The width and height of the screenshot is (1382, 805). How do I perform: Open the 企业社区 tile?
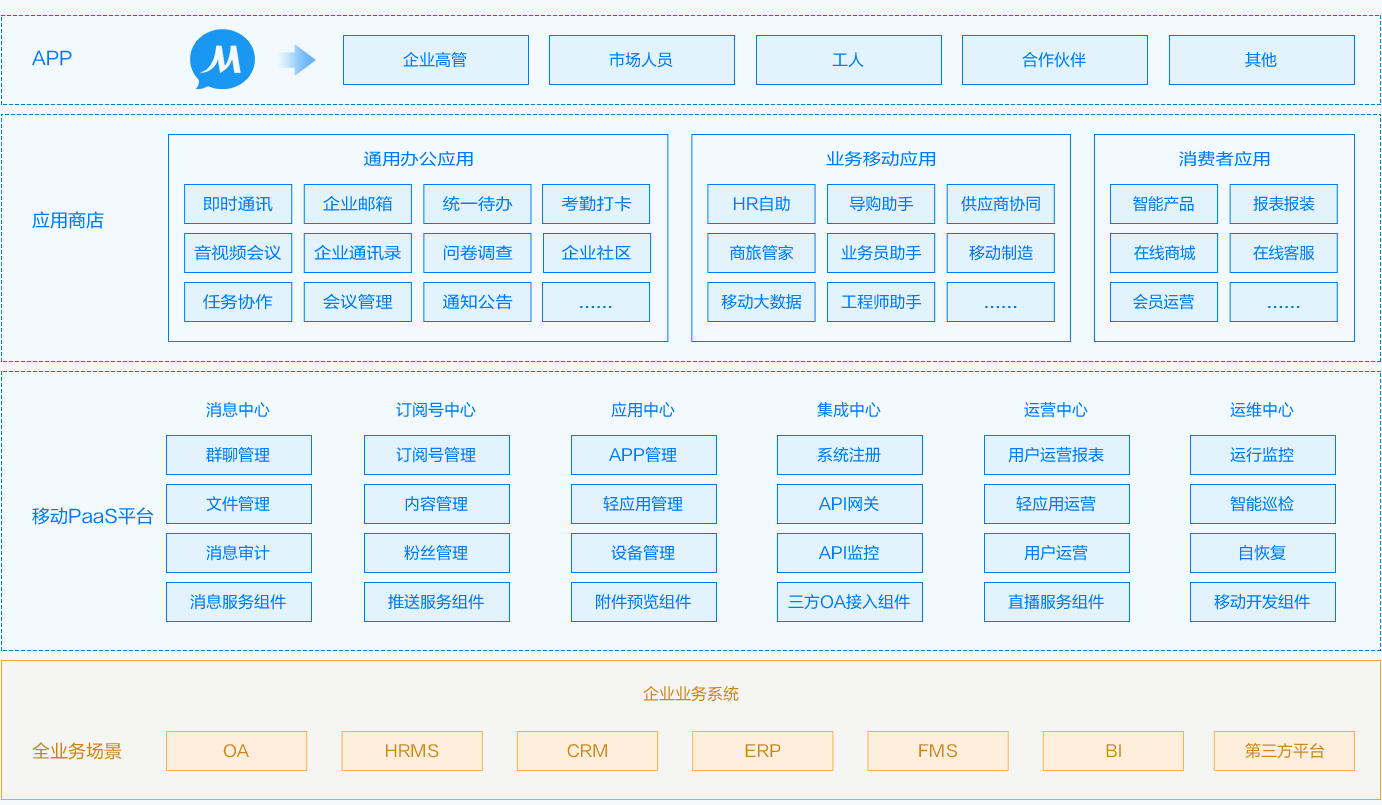pyautogui.click(x=596, y=253)
